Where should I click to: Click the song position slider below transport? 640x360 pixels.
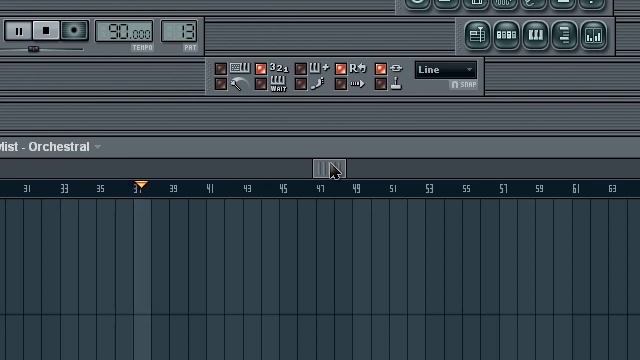(33, 49)
